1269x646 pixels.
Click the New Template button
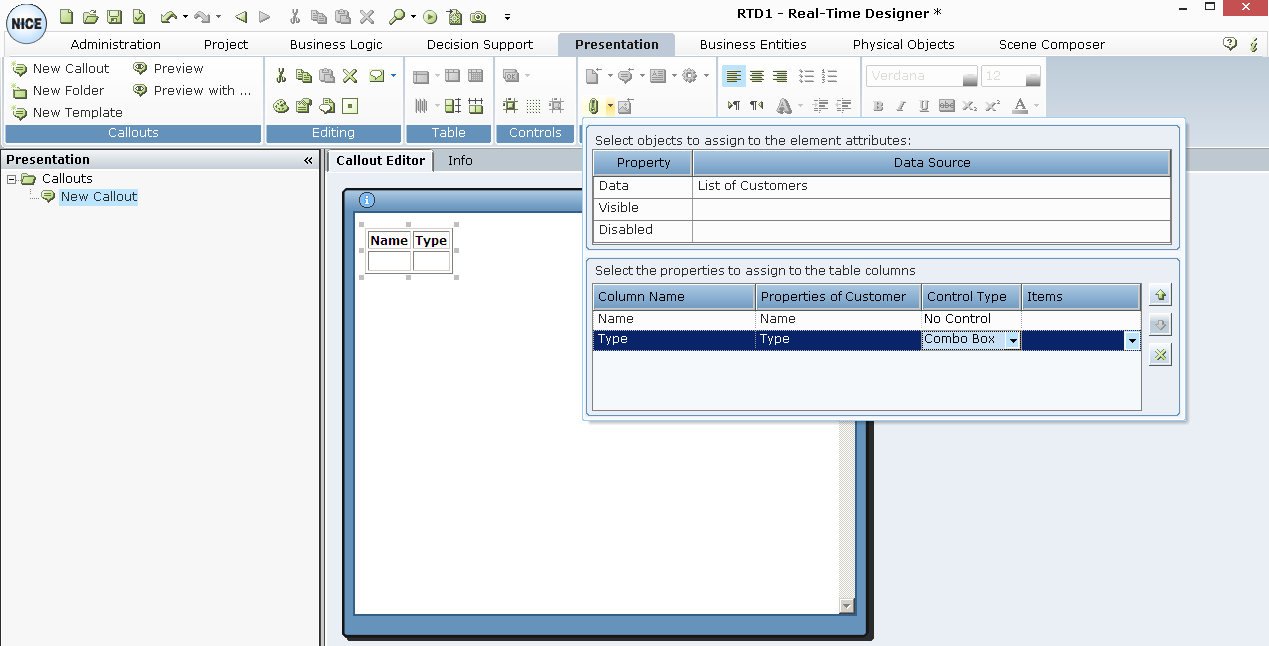coord(66,112)
